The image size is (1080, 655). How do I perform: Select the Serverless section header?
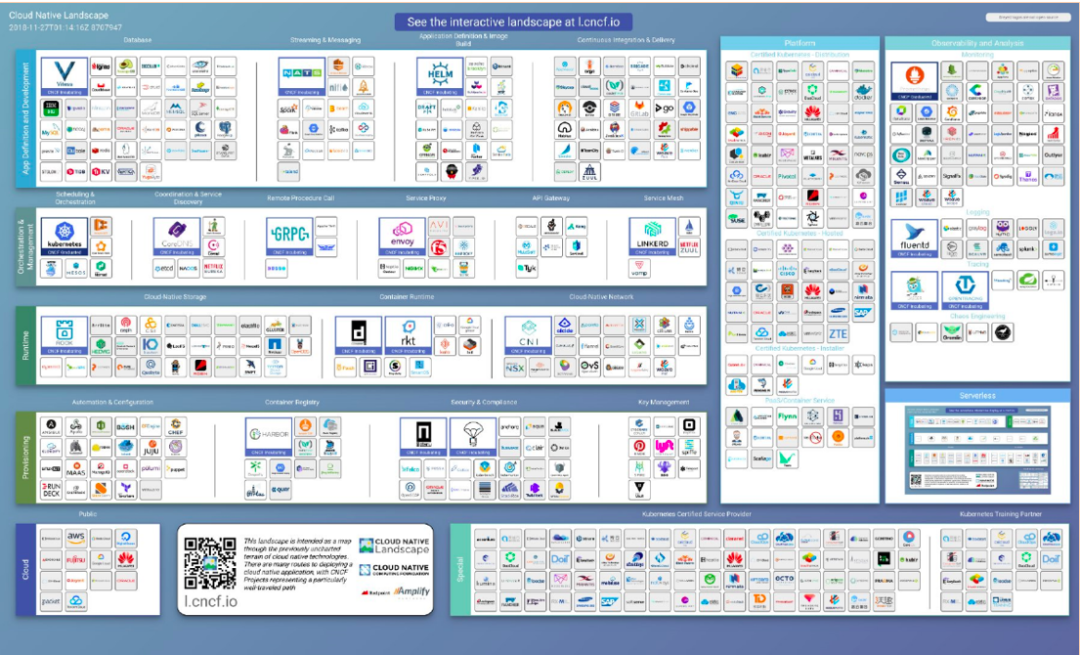coord(977,395)
